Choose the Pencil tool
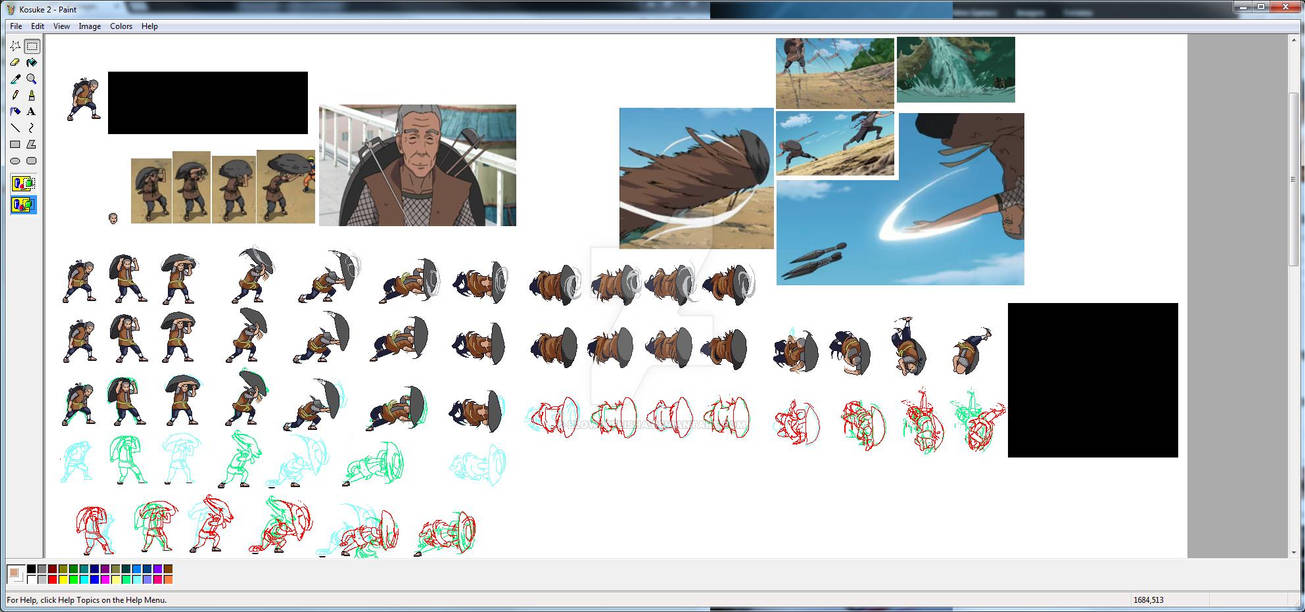Image resolution: width=1305 pixels, height=612 pixels. [15, 95]
